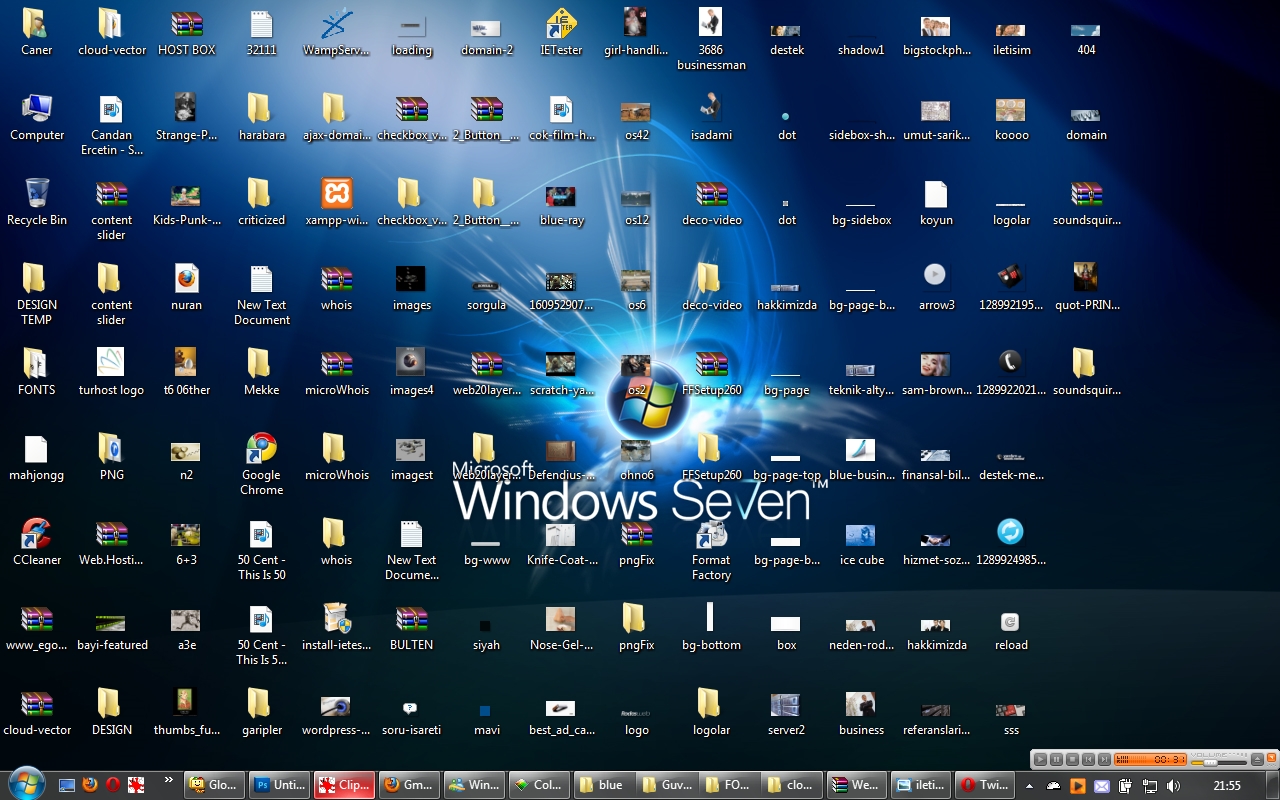Switch to the 'Clip...' taskbar button

coord(344,785)
